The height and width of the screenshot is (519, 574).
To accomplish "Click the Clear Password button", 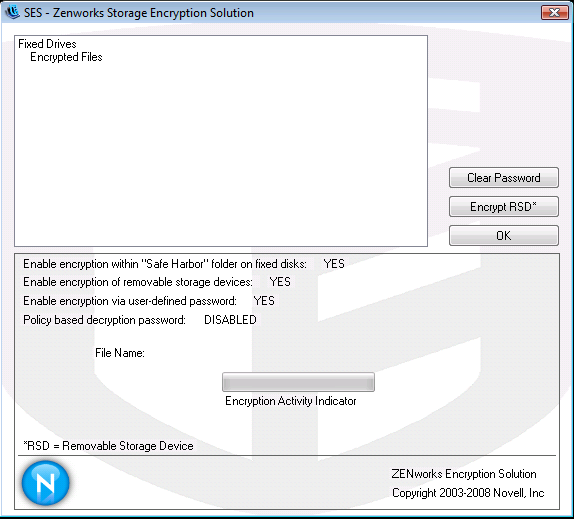I will [504, 178].
